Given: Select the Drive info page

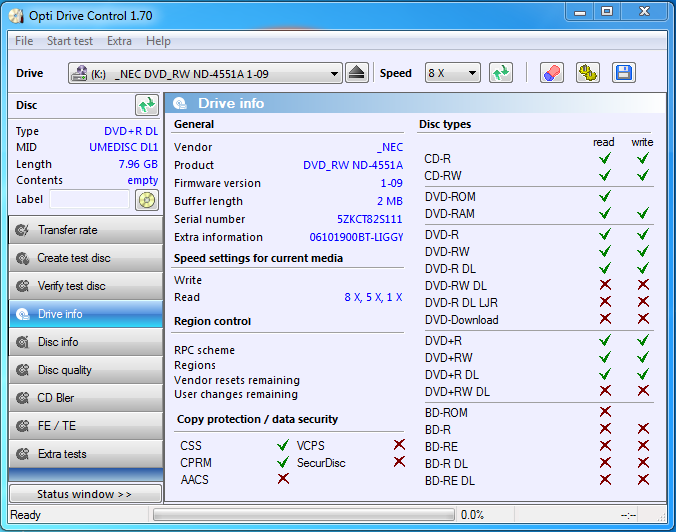Looking at the screenshot, I should 86,314.
